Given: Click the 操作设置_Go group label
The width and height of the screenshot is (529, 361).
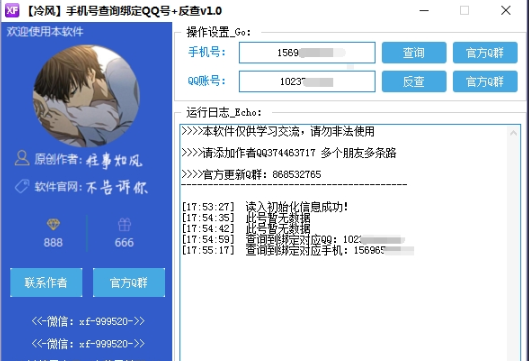Looking at the screenshot, I should click(x=219, y=32).
